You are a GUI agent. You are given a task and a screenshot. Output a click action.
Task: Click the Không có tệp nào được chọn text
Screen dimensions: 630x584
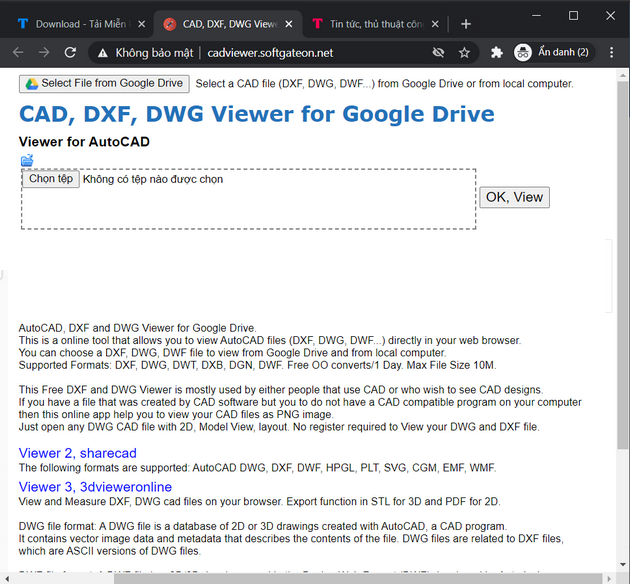coord(153,179)
